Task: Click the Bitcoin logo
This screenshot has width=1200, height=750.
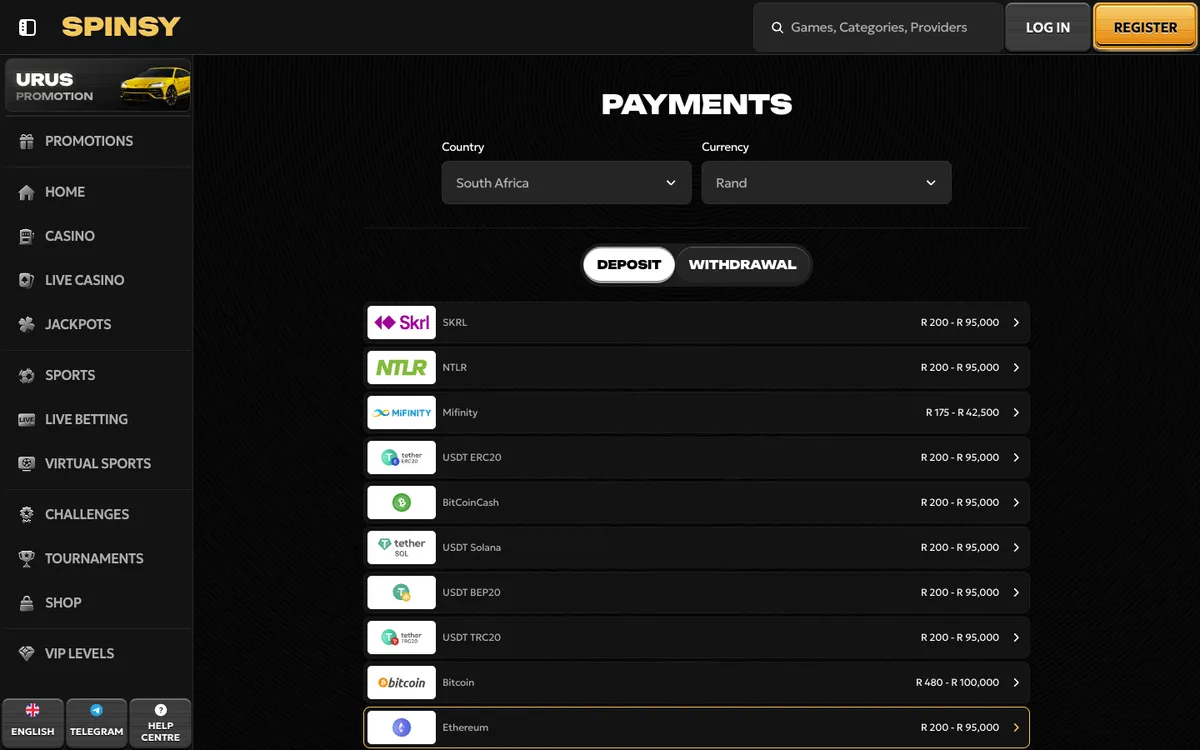Action: 401,683
